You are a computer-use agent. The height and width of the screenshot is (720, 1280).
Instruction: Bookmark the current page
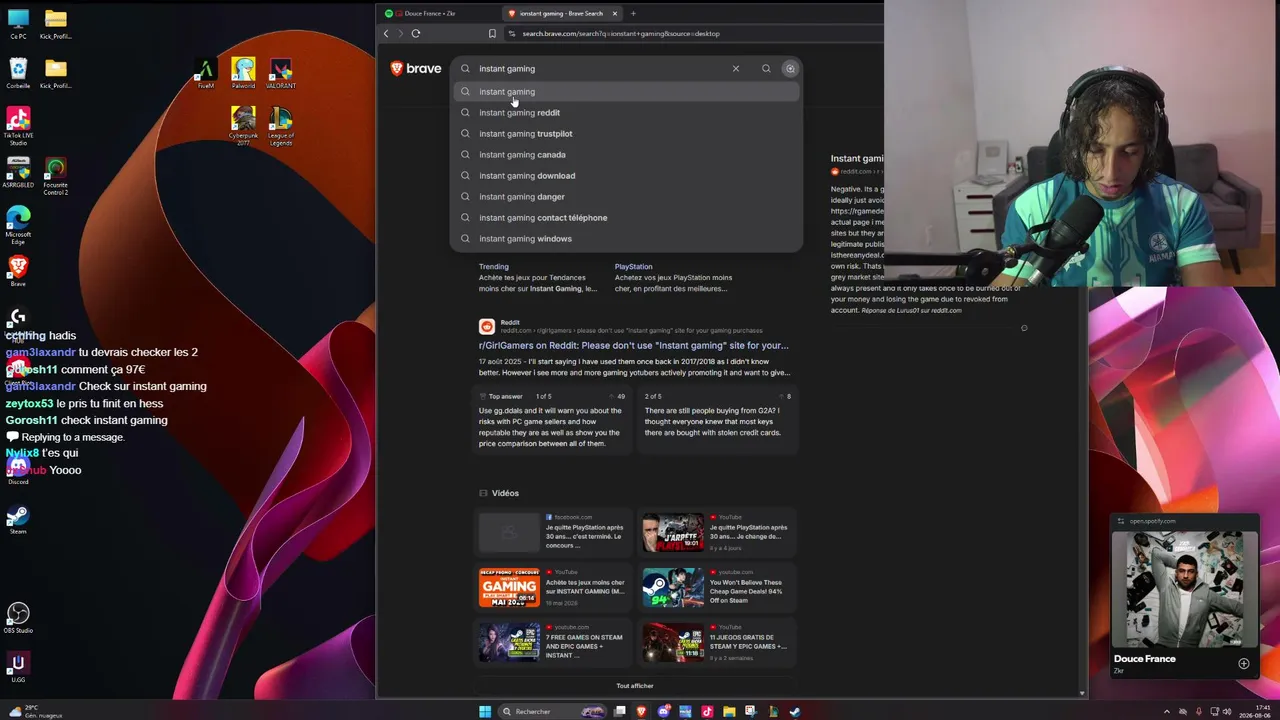492,33
